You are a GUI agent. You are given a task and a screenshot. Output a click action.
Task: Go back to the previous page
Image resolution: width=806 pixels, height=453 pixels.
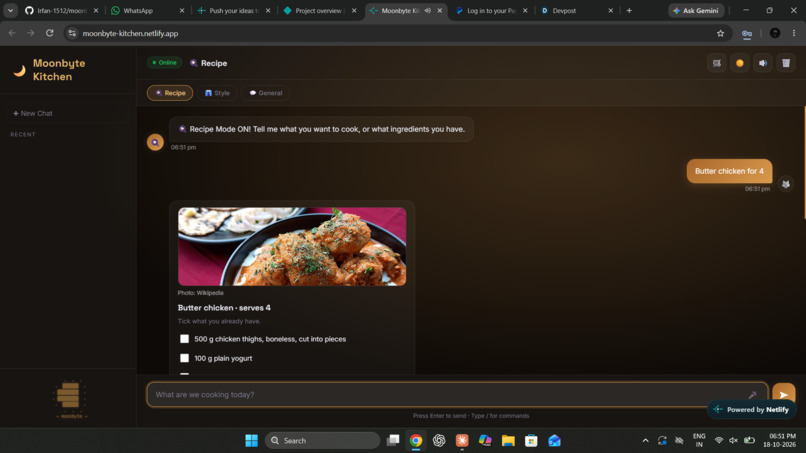pos(12,33)
